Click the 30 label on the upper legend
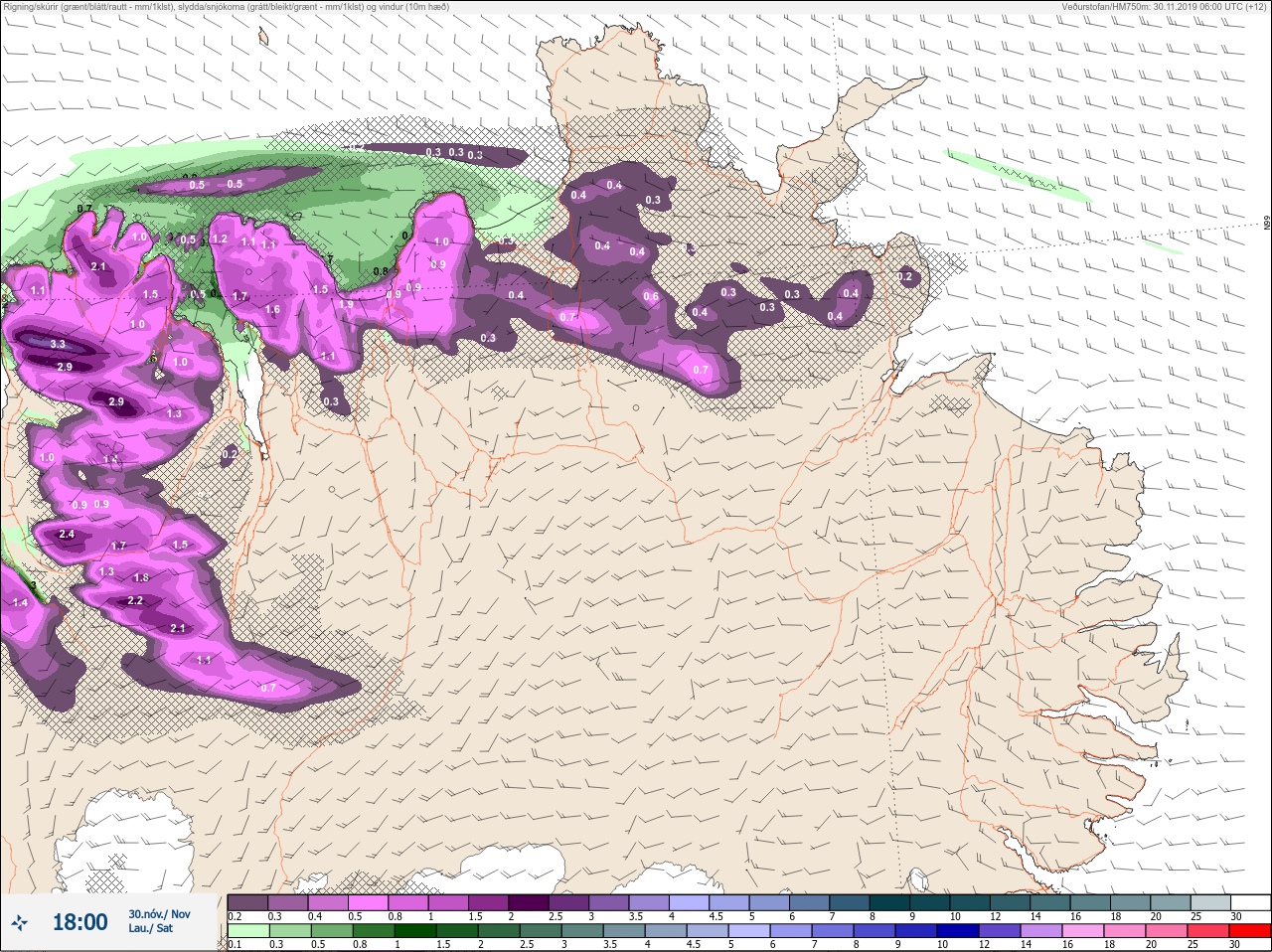This screenshot has height=952, width=1272. (x=1236, y=916)
